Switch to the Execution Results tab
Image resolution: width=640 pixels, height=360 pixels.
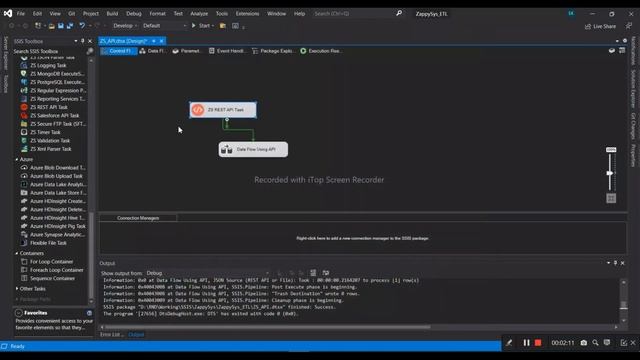point(320,51)
